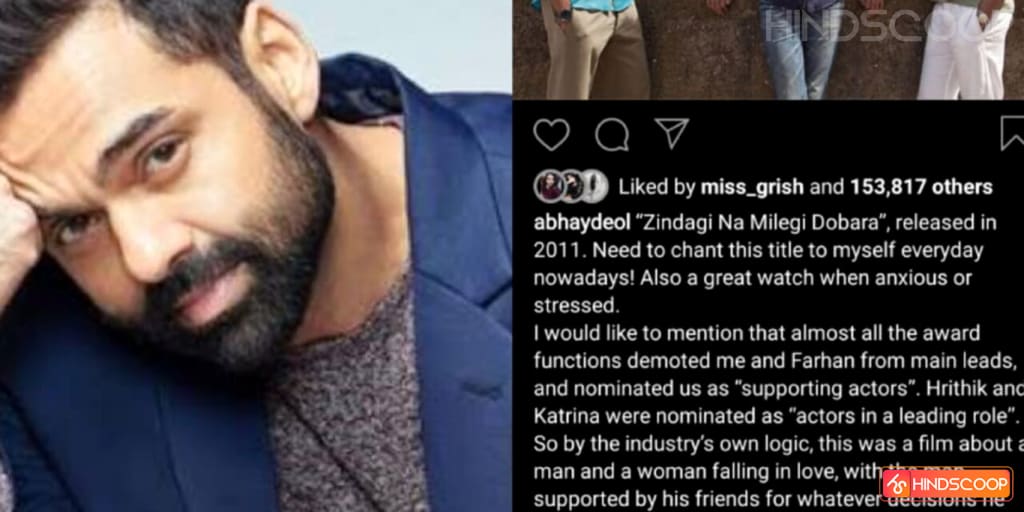Save post with the bookmark icon
Screen dimensions: 1024x512
coord(1012,134)
